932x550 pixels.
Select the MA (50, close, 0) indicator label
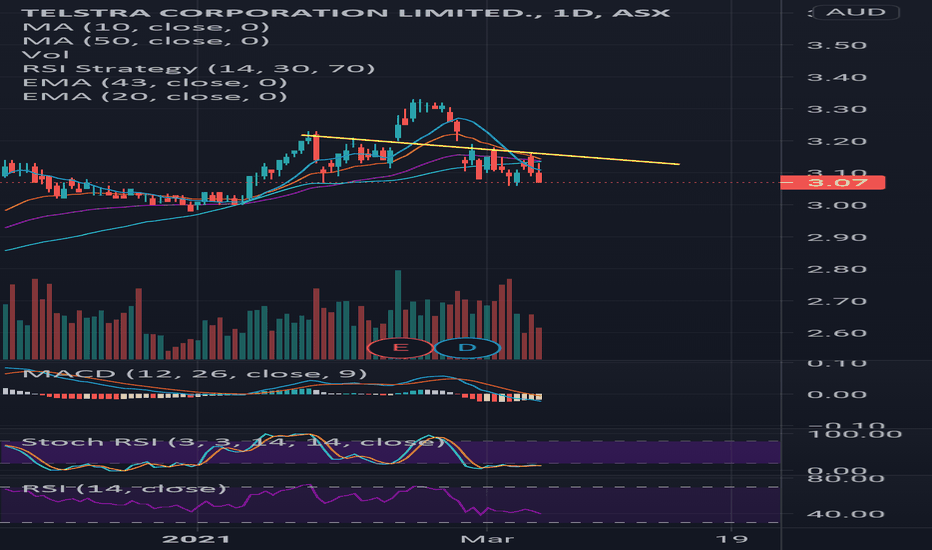[146, 40]
